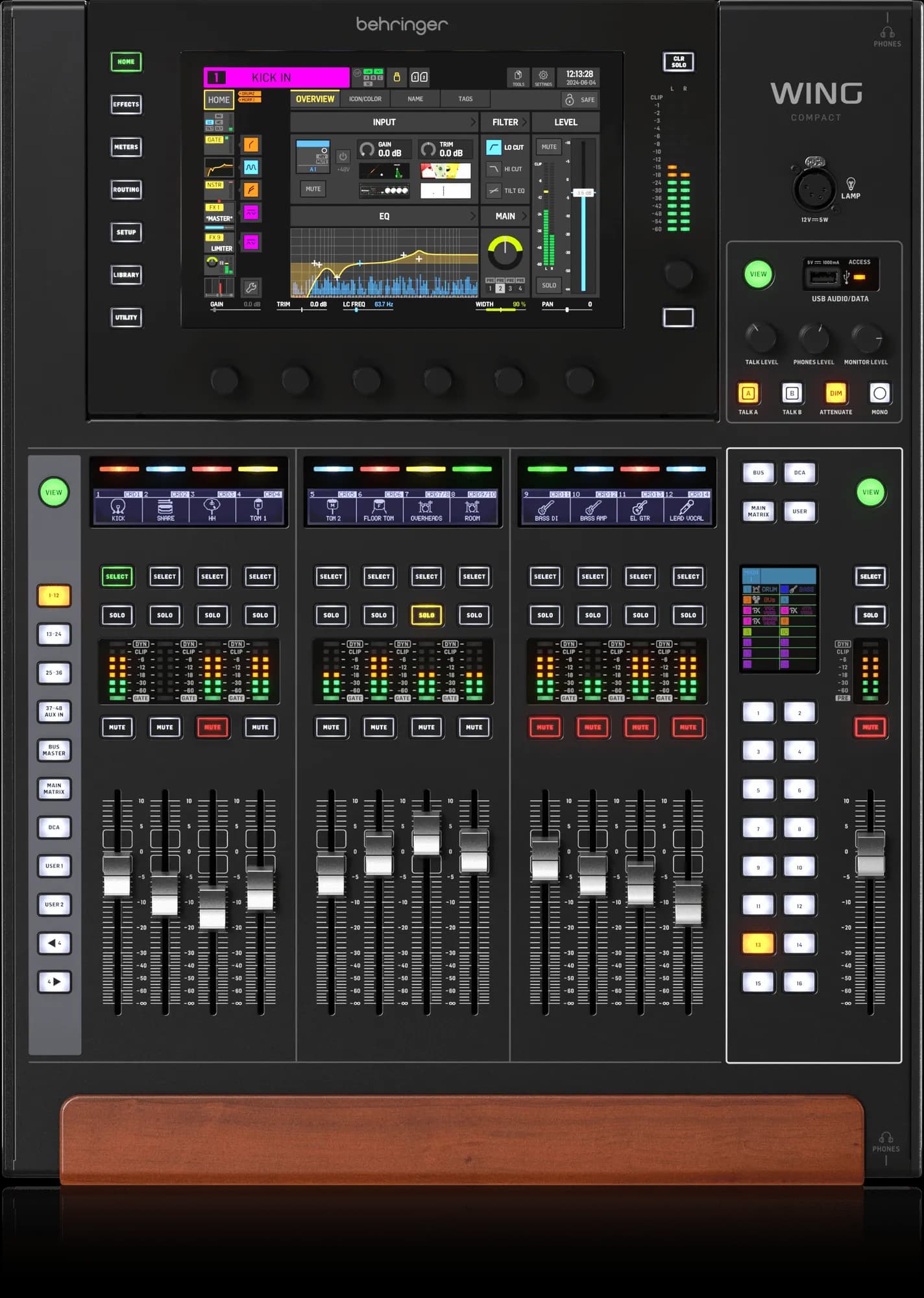Viewport: 924px width, 1298px height.
Task: Toggle Select on the Kick channel 1
Action: (x=117, y=576)
